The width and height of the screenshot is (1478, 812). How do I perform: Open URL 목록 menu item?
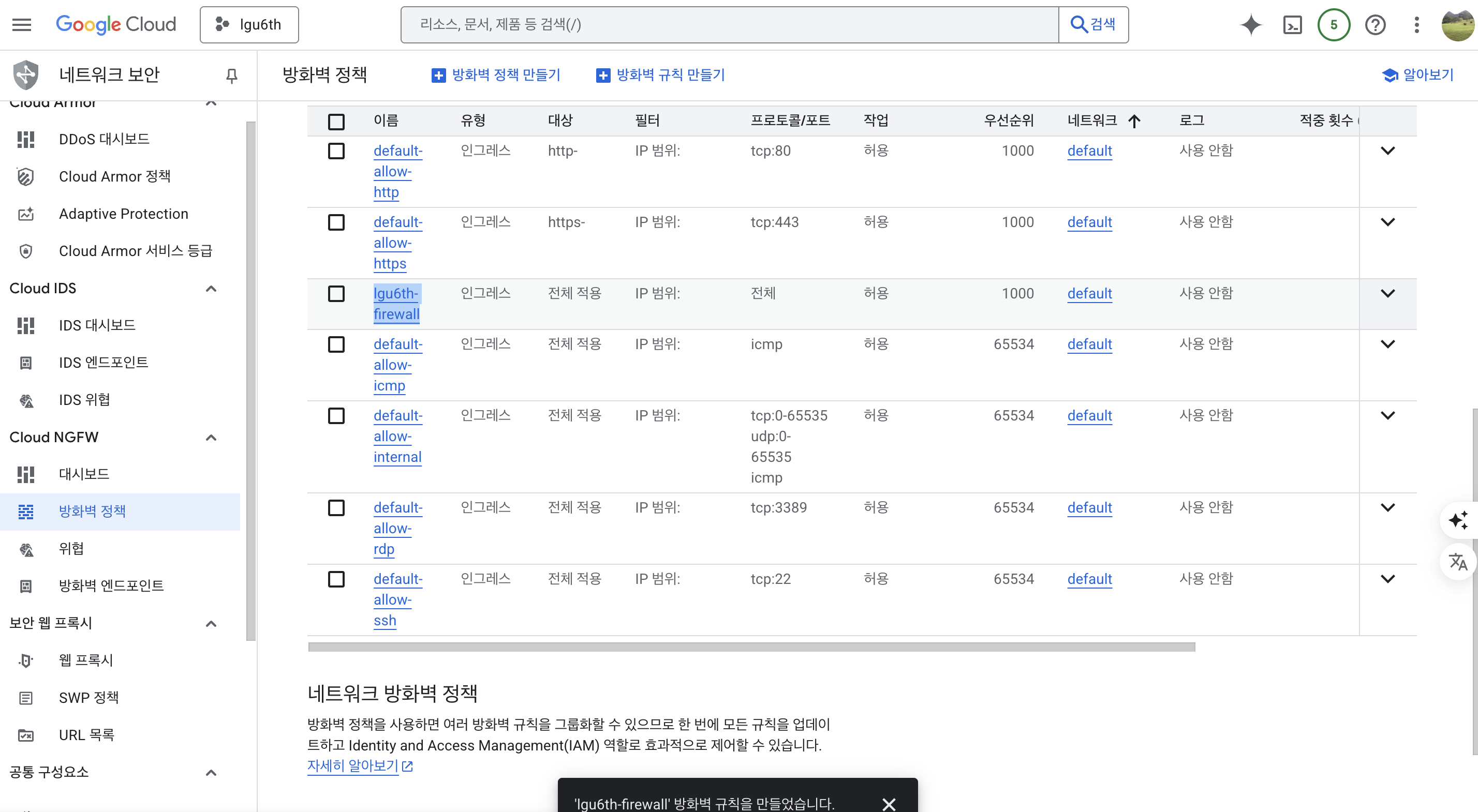120,734
